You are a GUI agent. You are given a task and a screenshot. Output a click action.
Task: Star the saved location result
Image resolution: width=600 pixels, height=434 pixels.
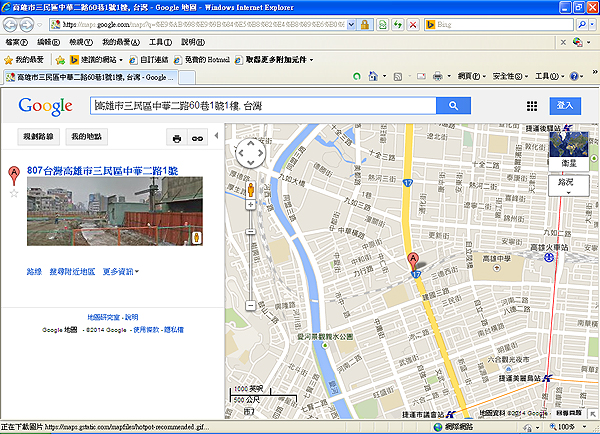(x=14, y=193)
